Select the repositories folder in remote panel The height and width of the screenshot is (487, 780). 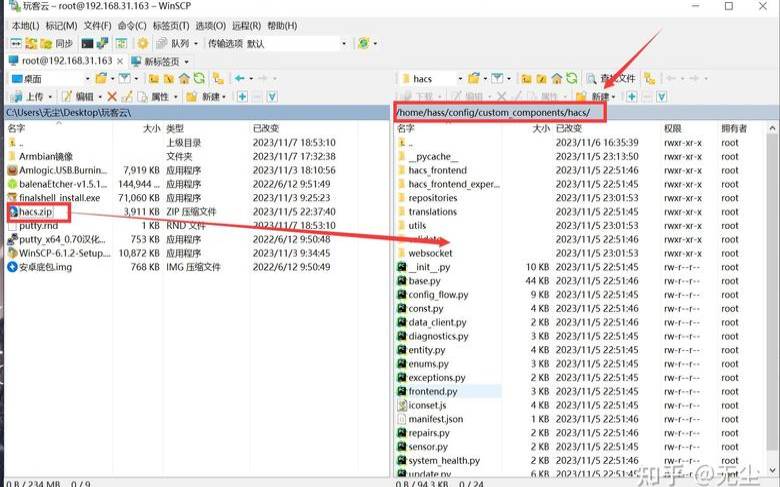pyautogui.click(x=433, y=198)
